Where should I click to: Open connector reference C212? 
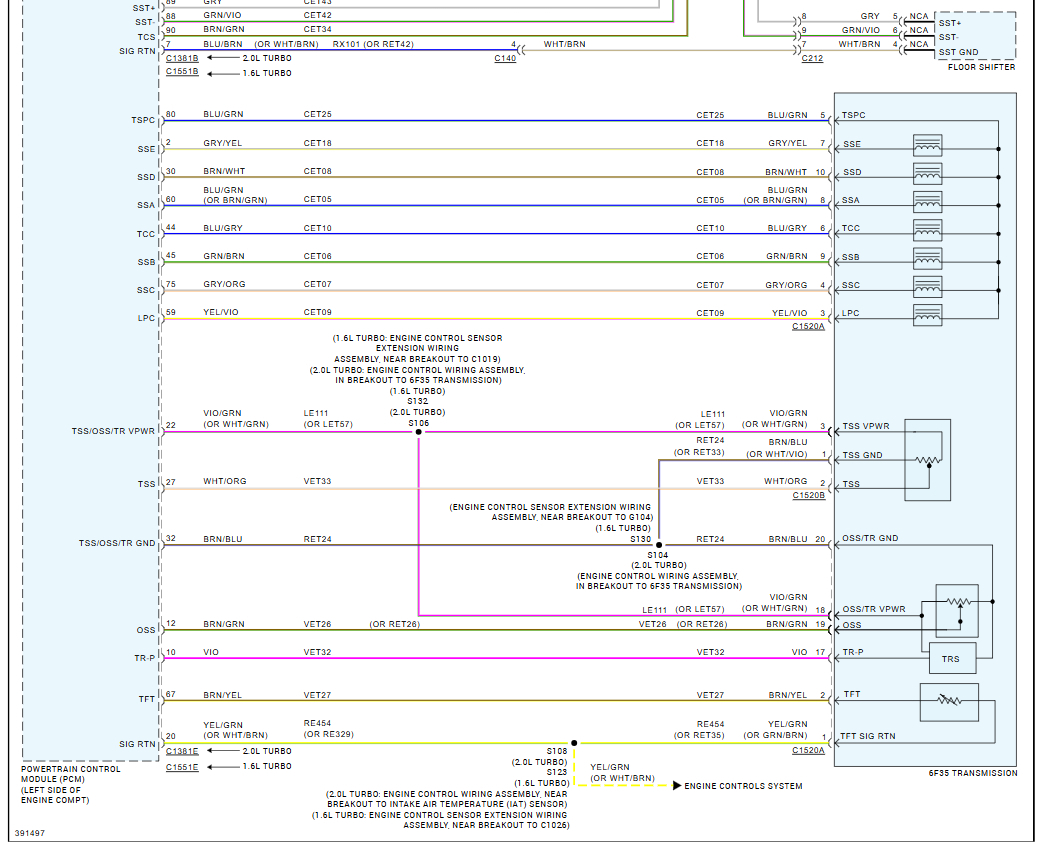[812, 58]
